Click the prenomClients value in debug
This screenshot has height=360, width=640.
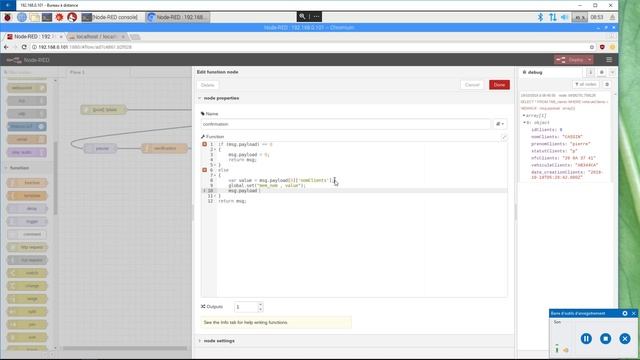pos(580,144)
